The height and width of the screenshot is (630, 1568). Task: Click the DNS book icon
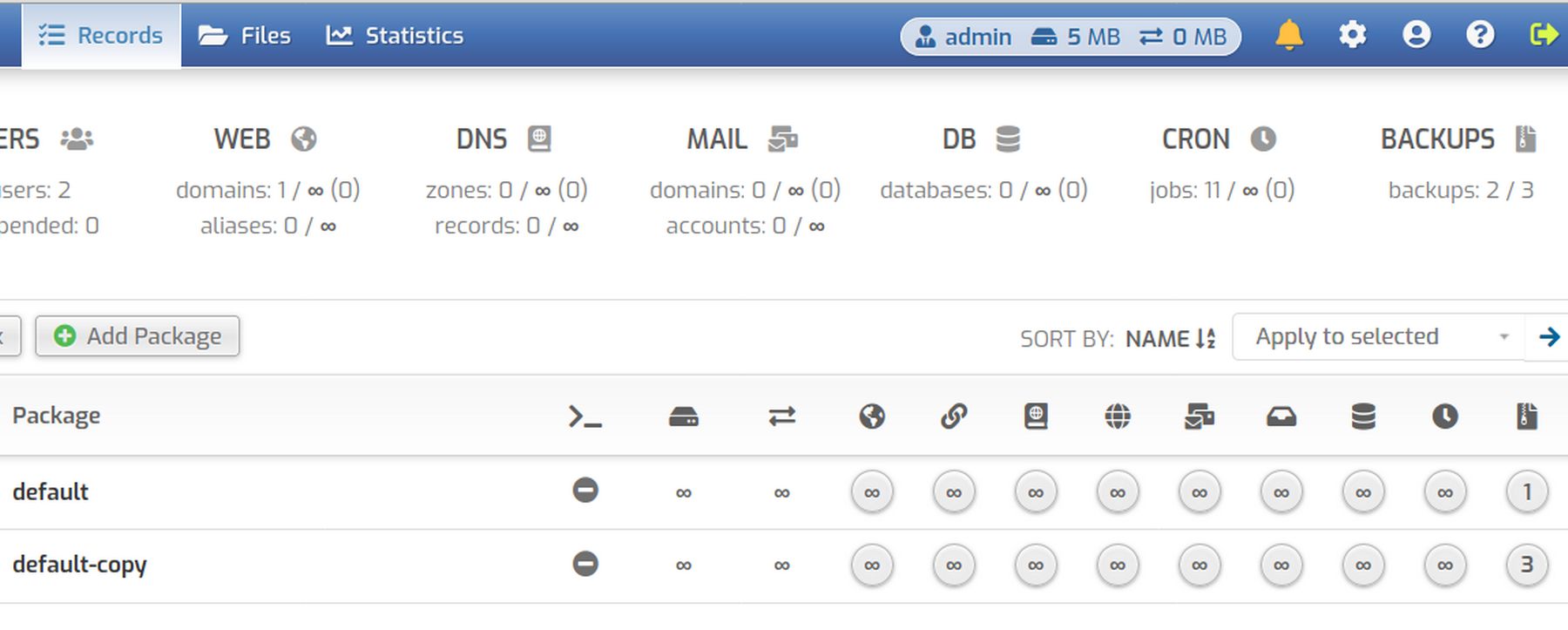[x=539, y=139]
